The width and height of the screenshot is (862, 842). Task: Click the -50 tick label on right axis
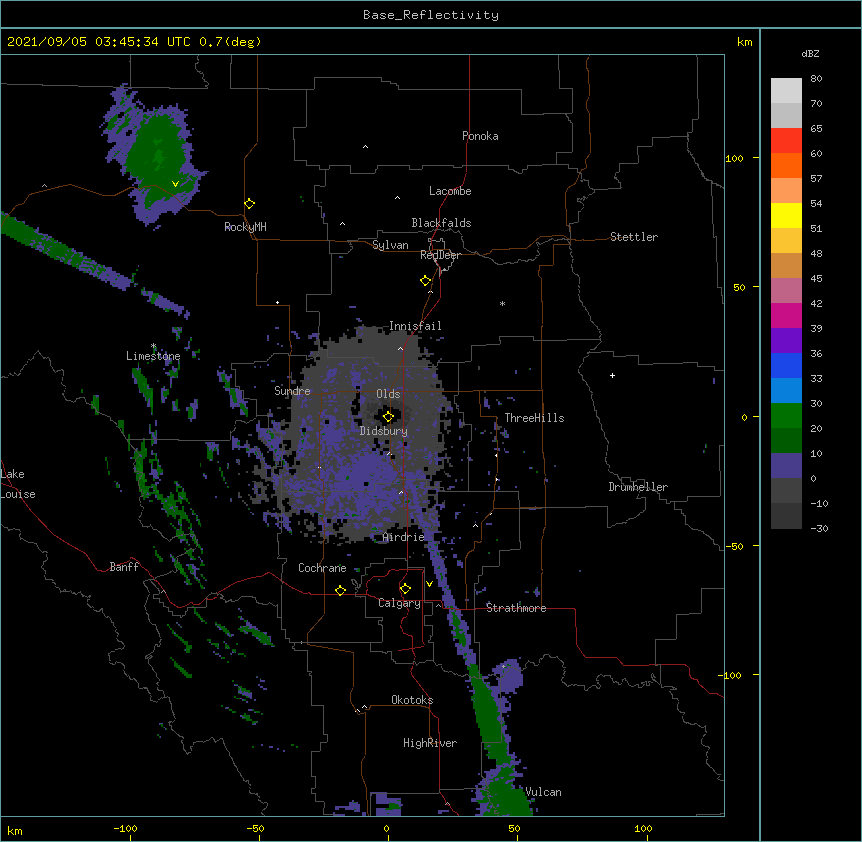pyautogui.click(x=734, y=546)
